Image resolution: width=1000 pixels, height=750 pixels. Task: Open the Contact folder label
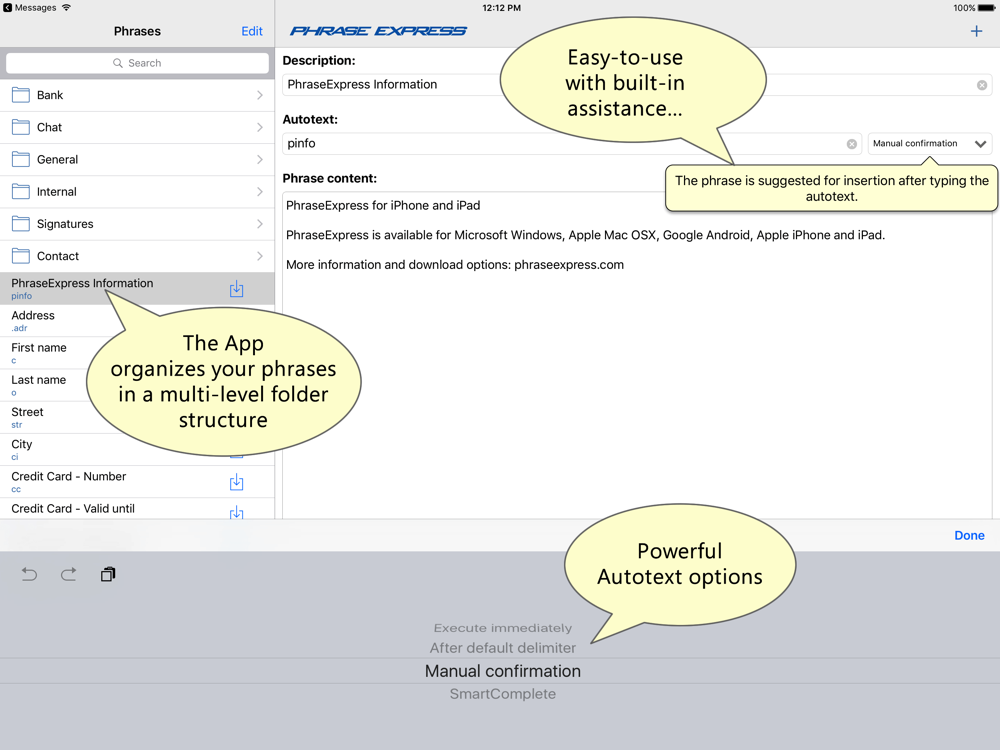[58, 256]
